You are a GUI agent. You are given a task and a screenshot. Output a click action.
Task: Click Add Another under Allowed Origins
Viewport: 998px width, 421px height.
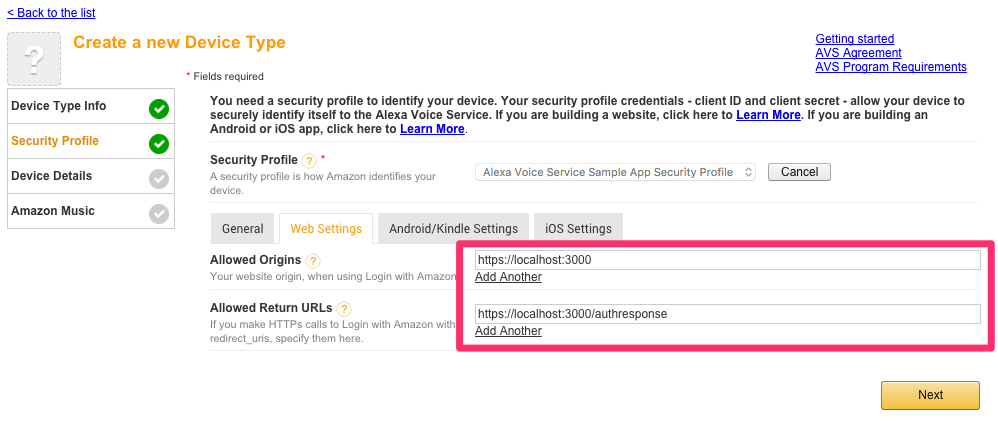click(x=509, y=277)
